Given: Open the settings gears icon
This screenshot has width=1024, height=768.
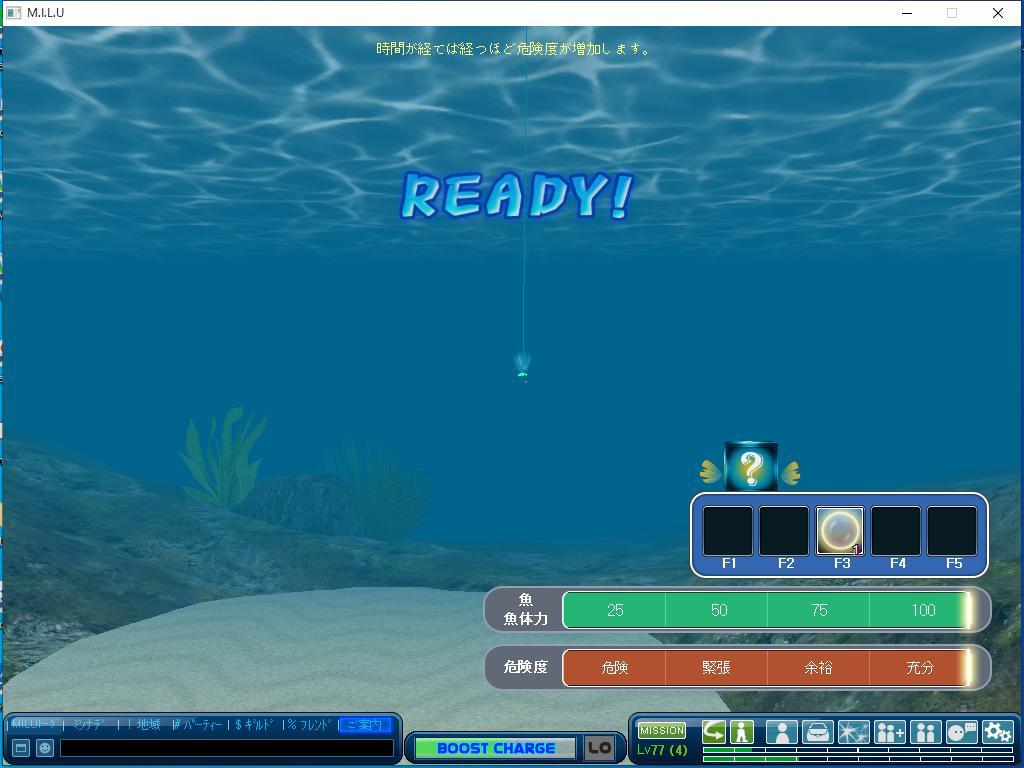Looking at the screenshot, I should [997, 733].
